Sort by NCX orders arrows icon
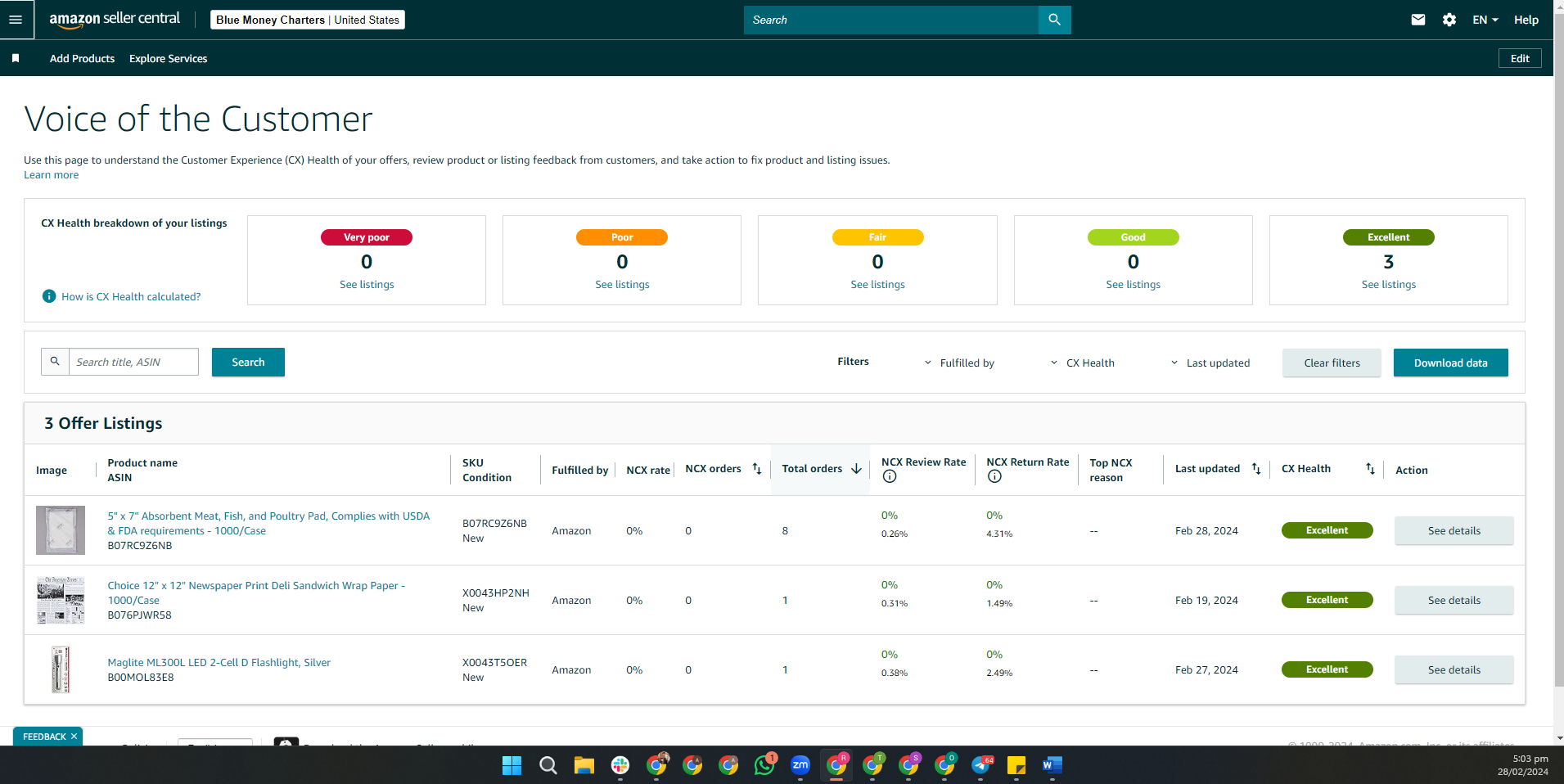This screenshot has width=1564, height=784. tap(757, 469)
